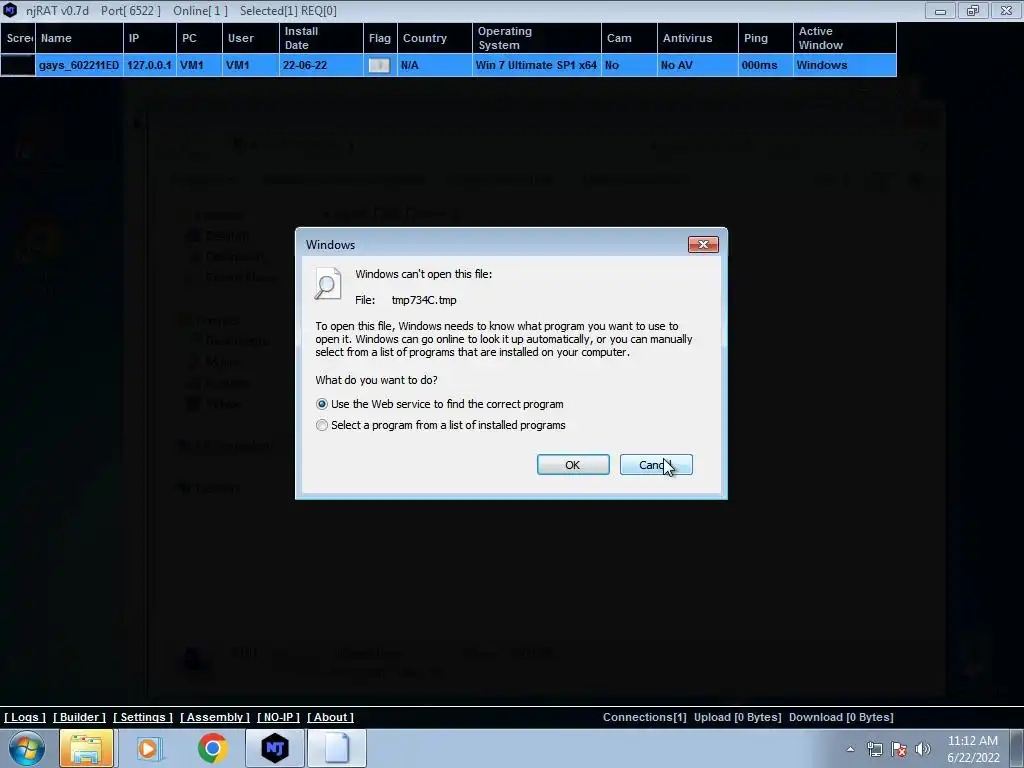Open the njRAT Builder
The image size is (1024, 768).
79,717
